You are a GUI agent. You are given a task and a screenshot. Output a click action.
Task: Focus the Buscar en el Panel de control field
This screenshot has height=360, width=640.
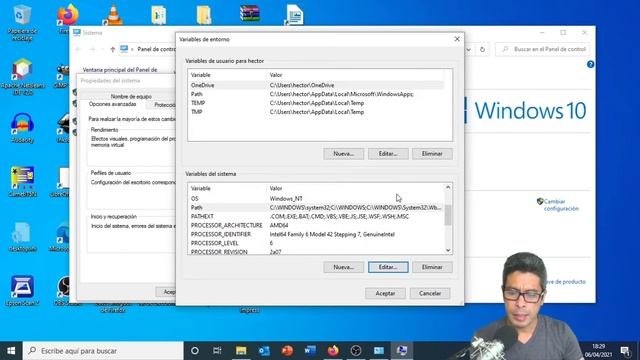543,49
